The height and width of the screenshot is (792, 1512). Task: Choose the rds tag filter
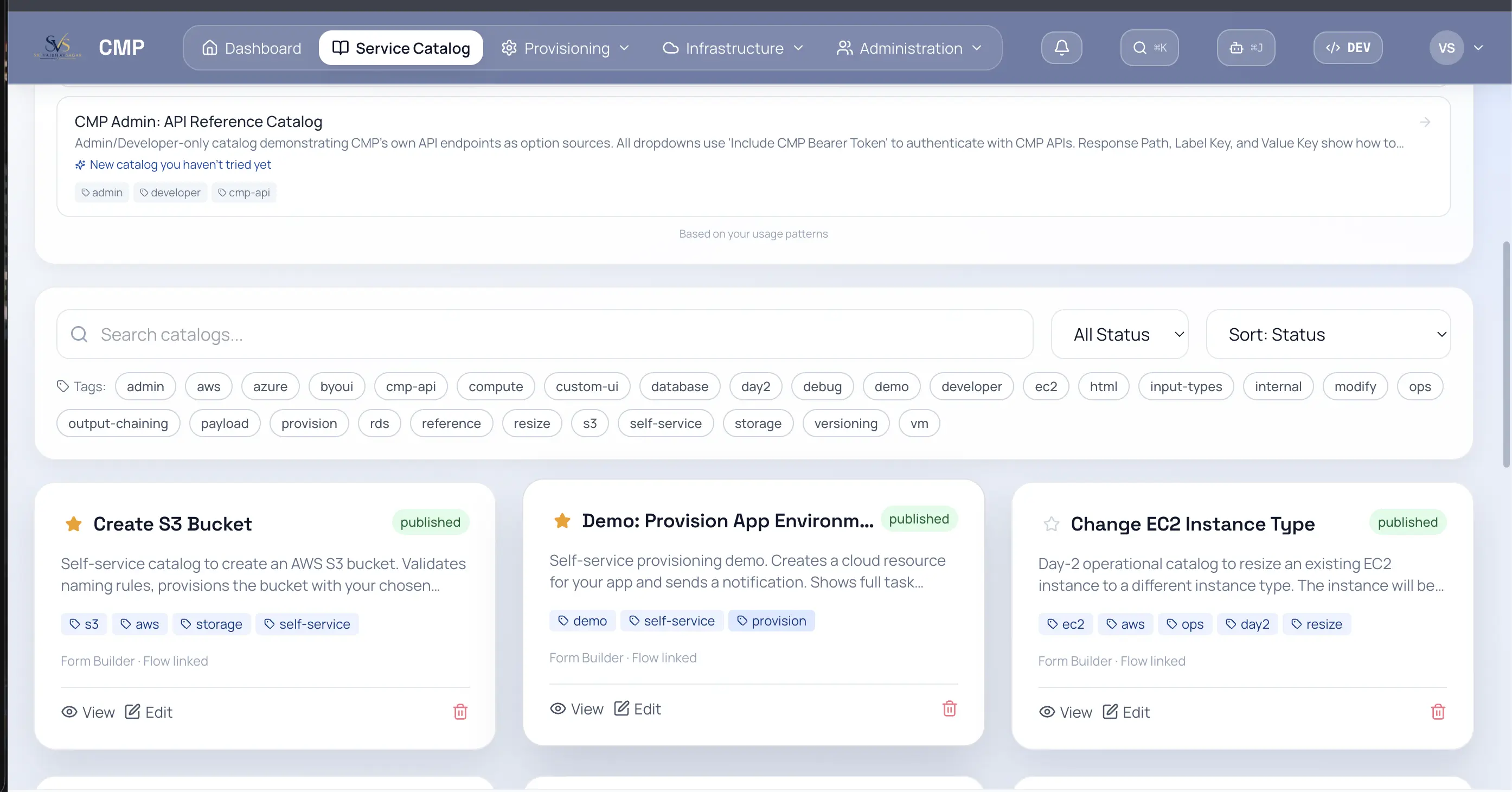(x=379, y=423)
